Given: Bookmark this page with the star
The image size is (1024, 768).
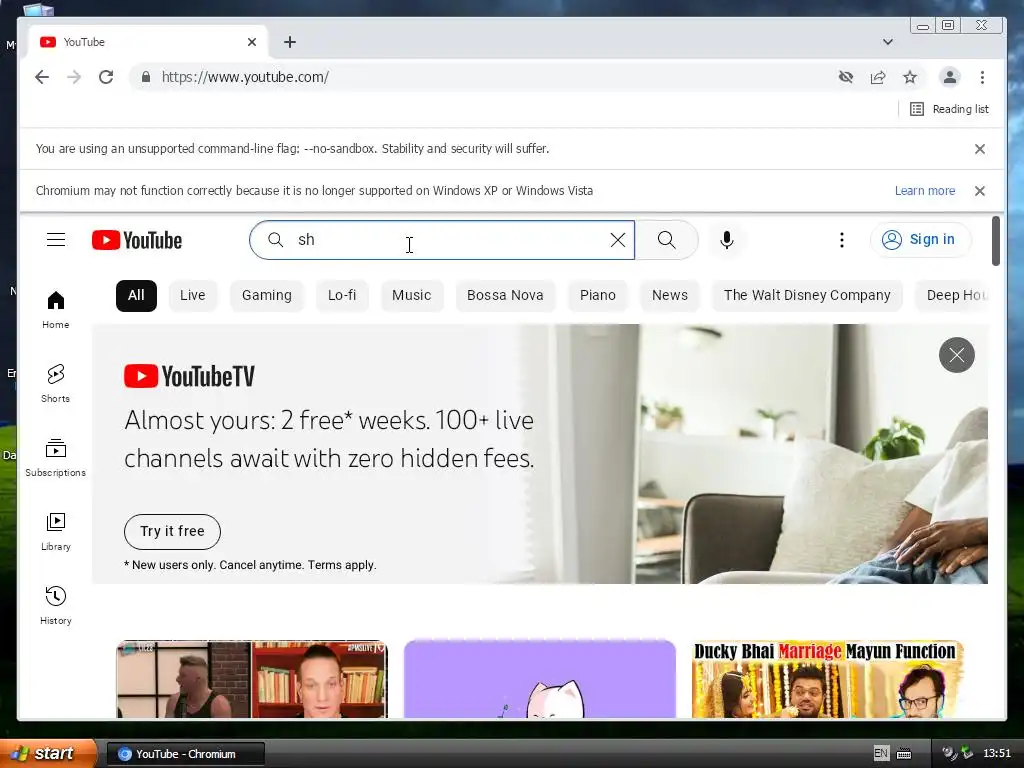Looking at the screenshot, I should (x=910, y=77).
